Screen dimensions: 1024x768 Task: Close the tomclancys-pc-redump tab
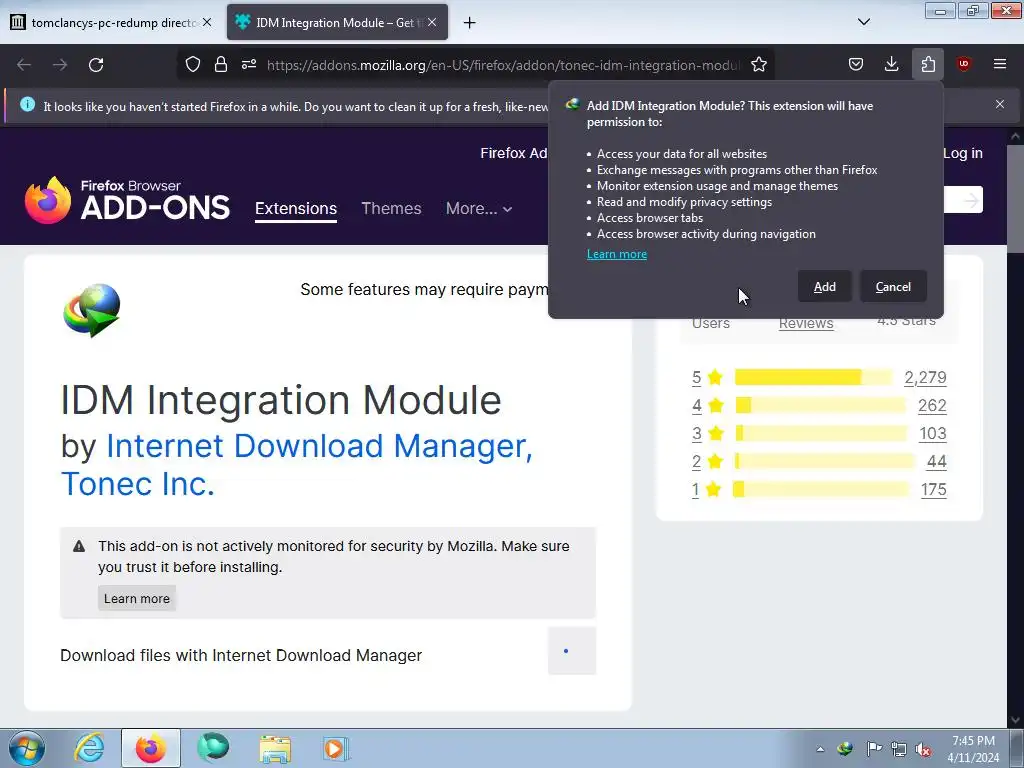coord(207,22)
